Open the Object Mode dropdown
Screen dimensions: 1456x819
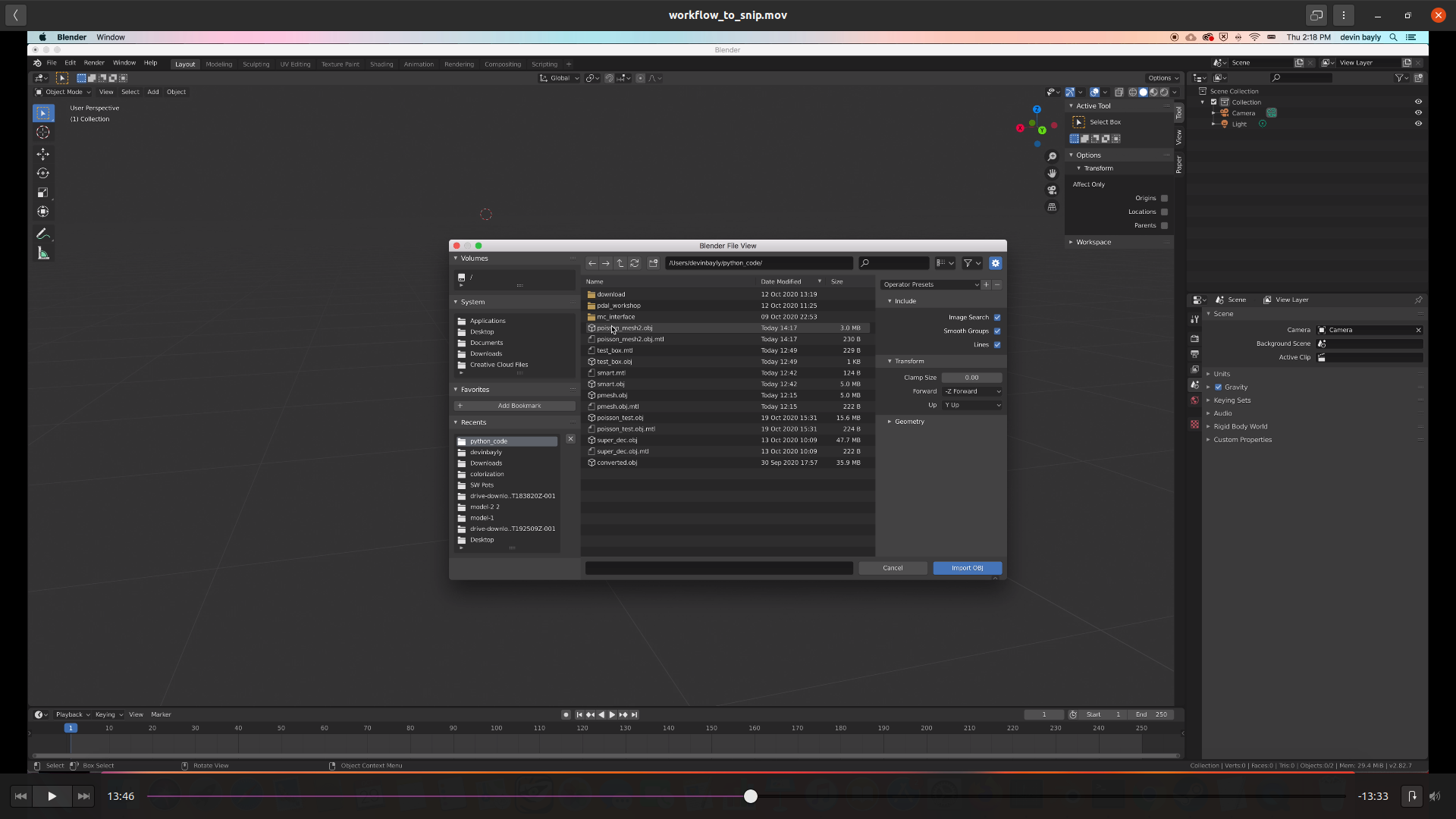coord(63,93)
